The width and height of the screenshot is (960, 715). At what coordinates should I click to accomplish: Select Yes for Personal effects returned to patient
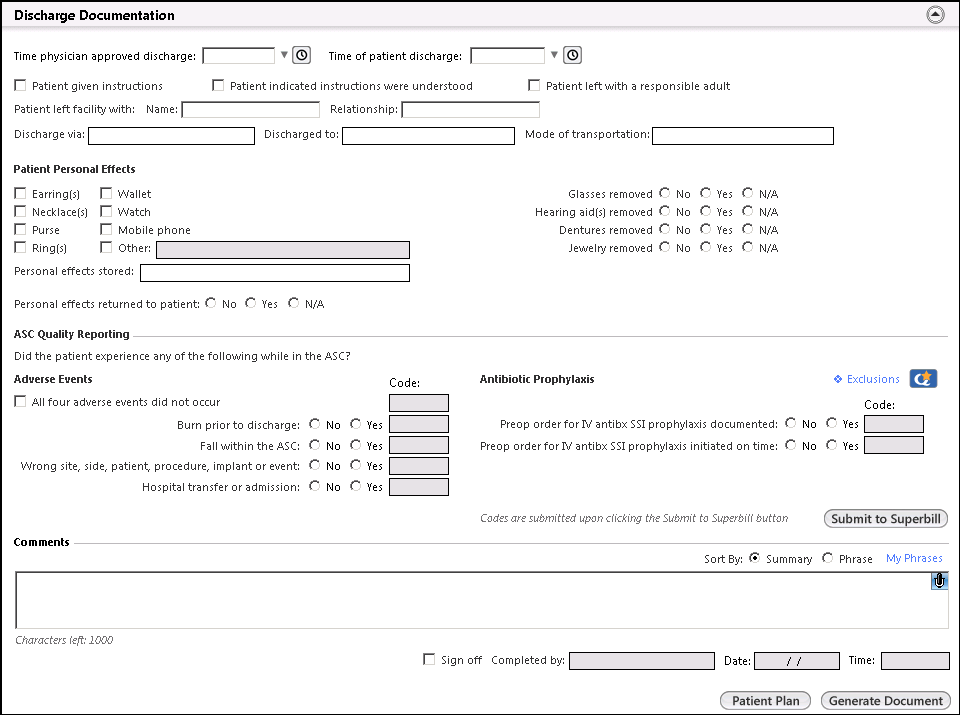(250, 303)
